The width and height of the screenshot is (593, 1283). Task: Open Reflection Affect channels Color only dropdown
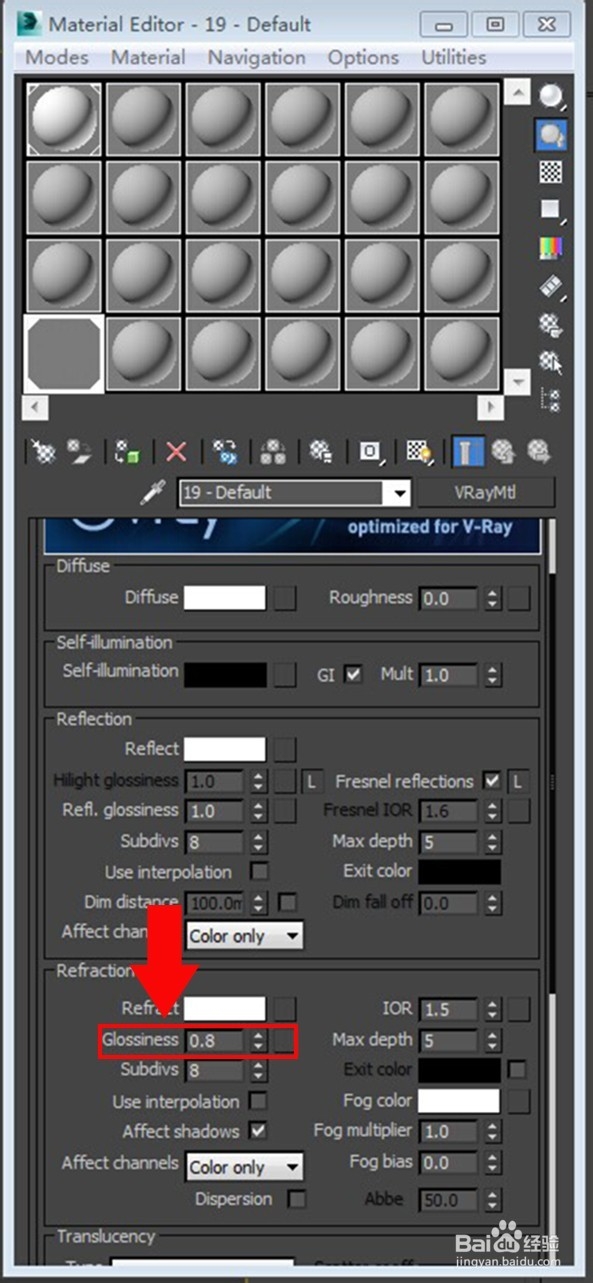(245, 936)
